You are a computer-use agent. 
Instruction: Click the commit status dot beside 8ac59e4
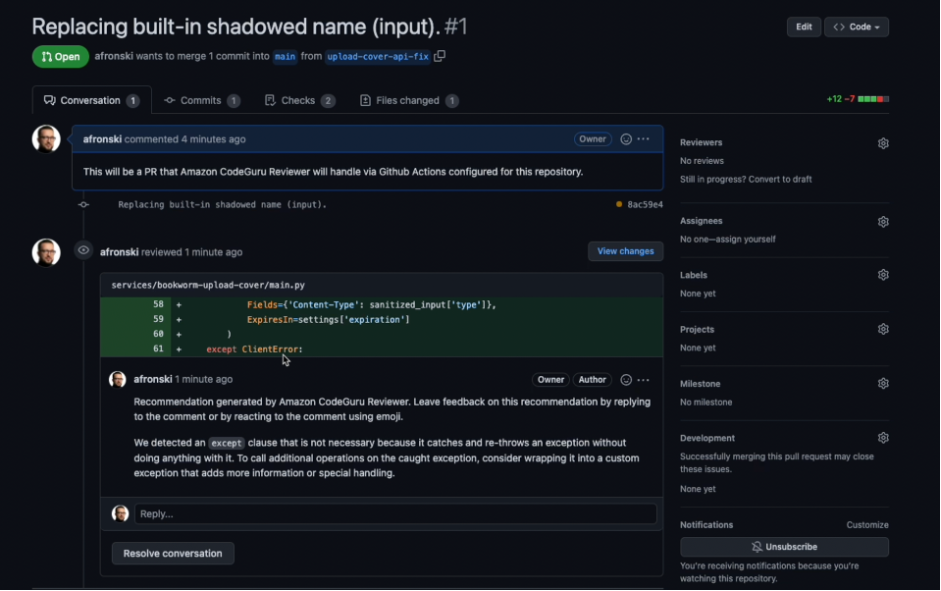coord(619,204)
